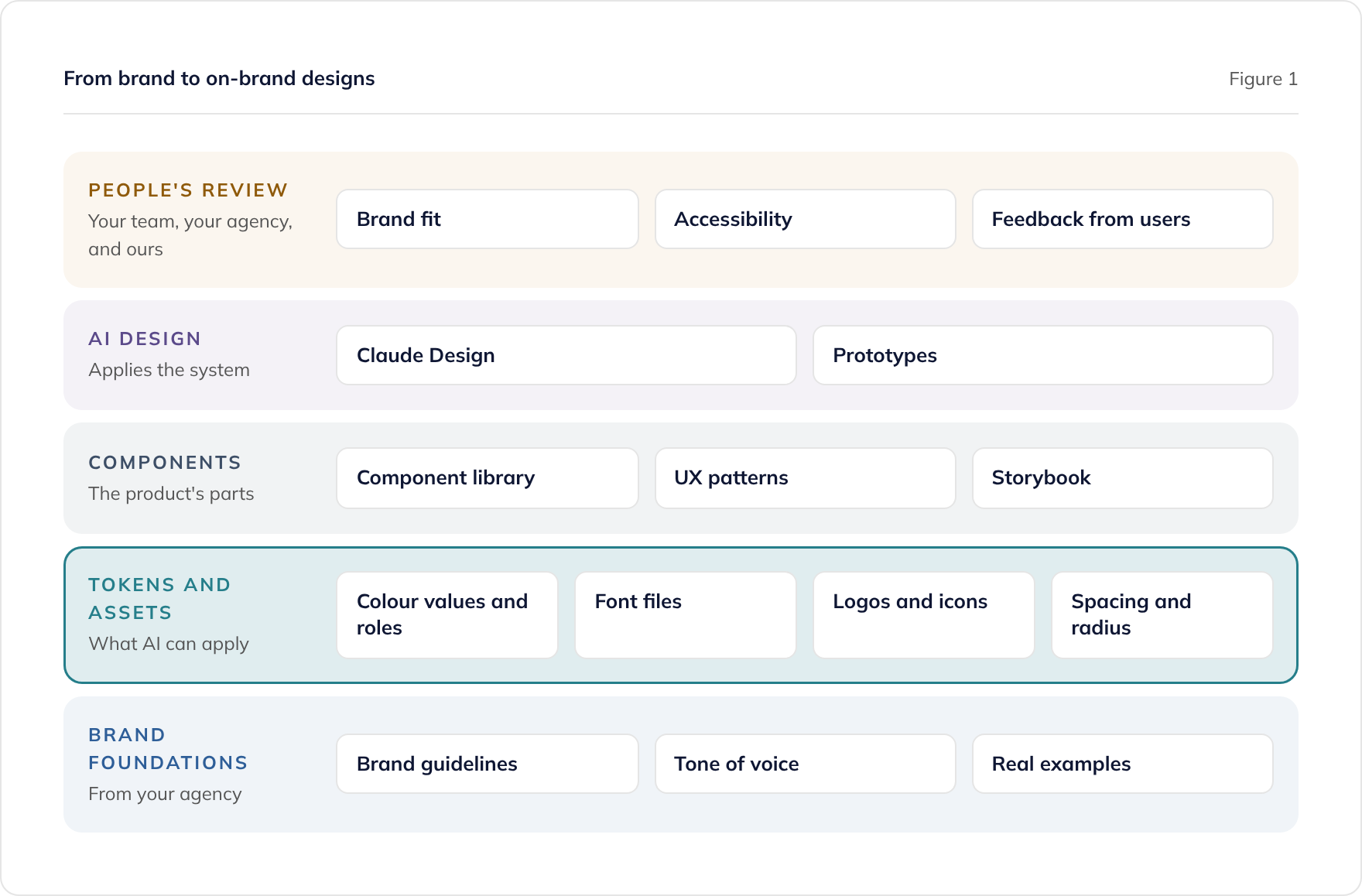Open the Logos and icons card

924,615
